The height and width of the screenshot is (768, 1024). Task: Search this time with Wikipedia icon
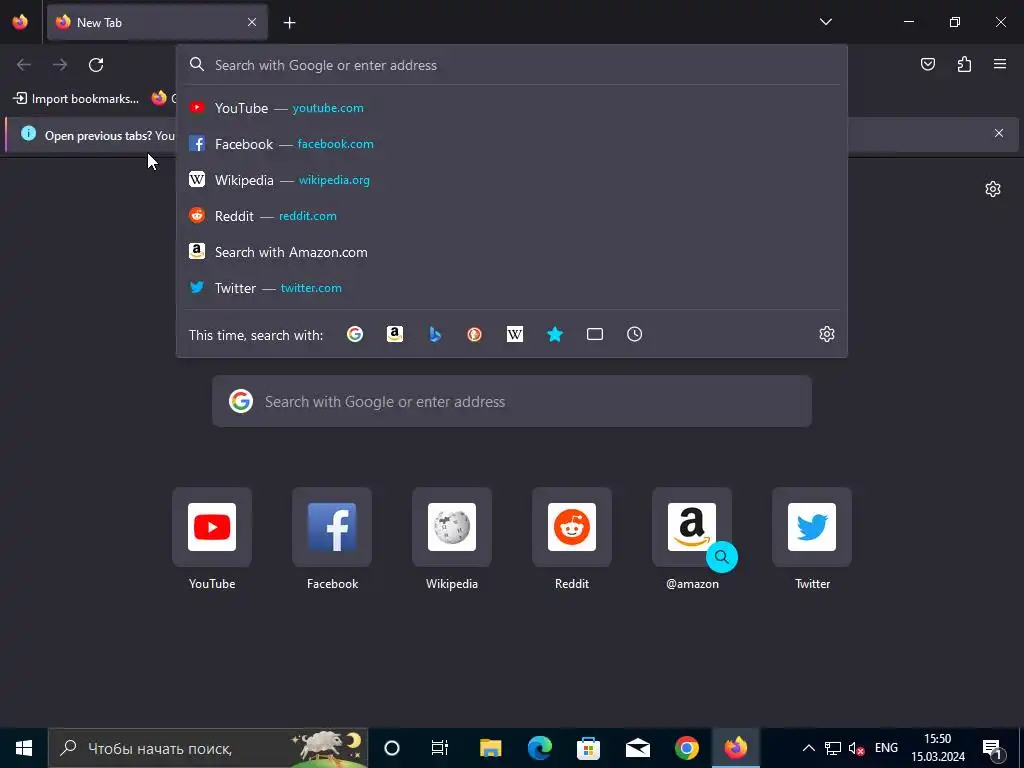coord(515,334)
